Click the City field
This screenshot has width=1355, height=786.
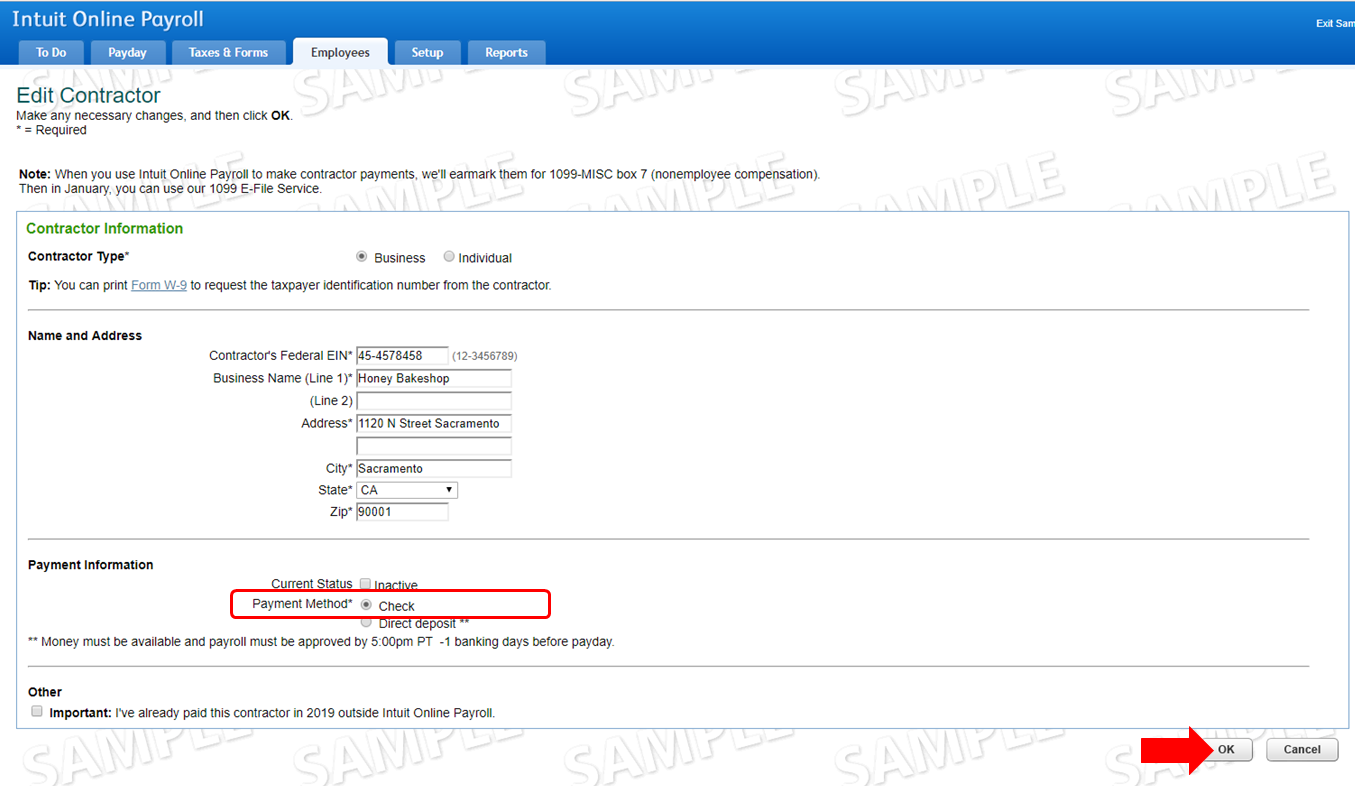pyautogui.click(x=434, y=468)
